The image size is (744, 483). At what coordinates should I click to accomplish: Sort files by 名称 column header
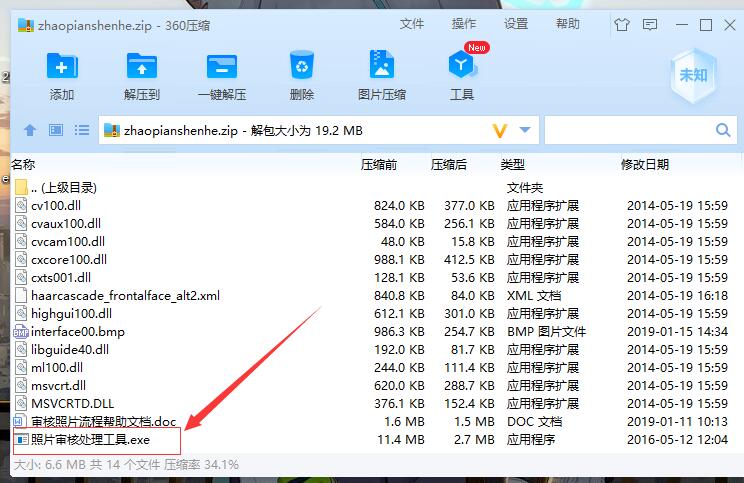[x=24, y=164]
